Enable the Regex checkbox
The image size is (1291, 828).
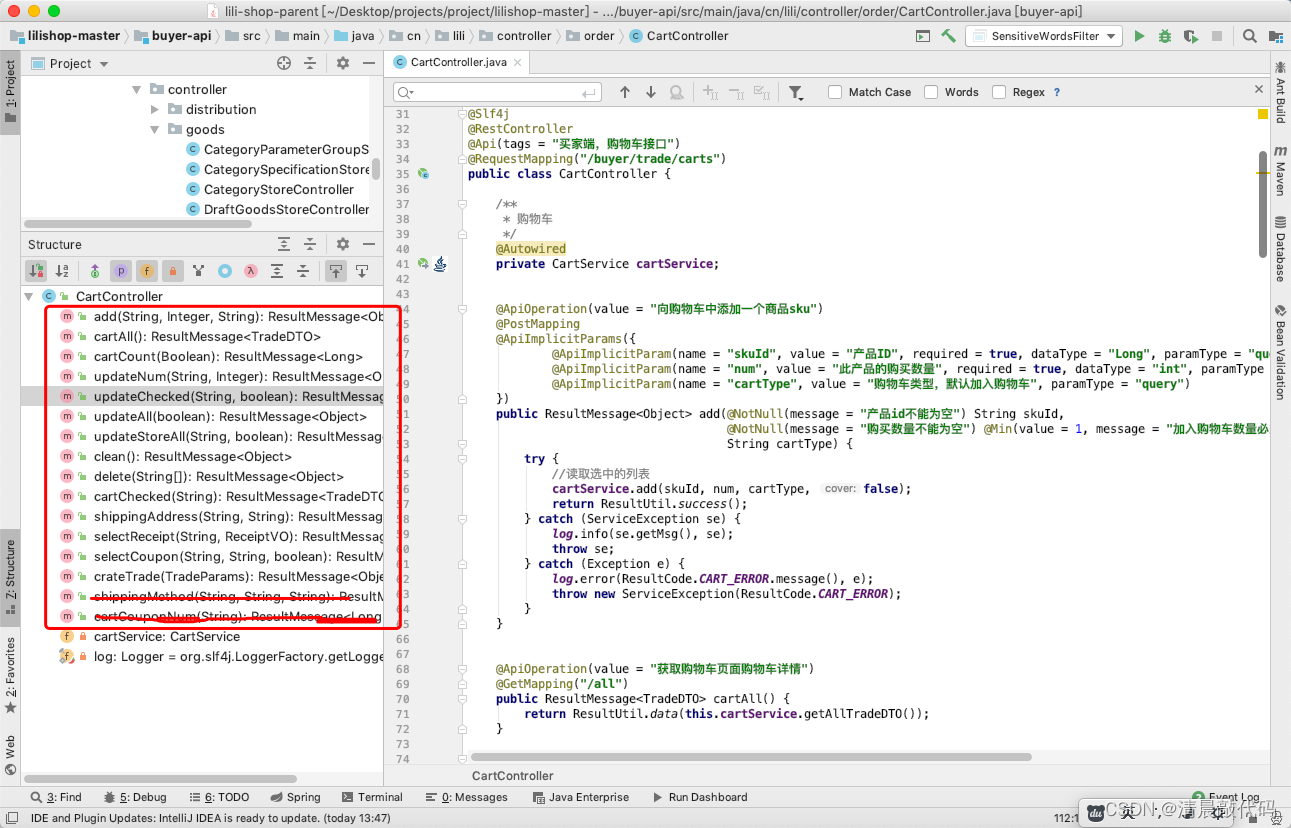[999, 92]
